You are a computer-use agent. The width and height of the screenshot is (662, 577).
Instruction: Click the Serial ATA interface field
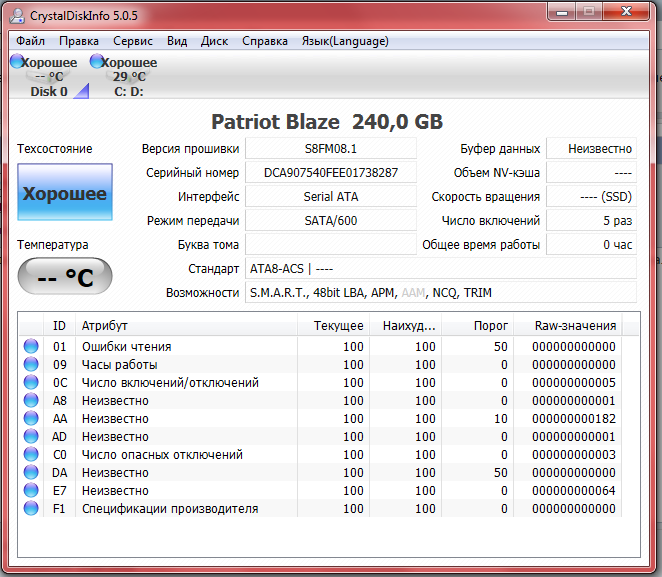pyautogui.click(x=331, y=197)
